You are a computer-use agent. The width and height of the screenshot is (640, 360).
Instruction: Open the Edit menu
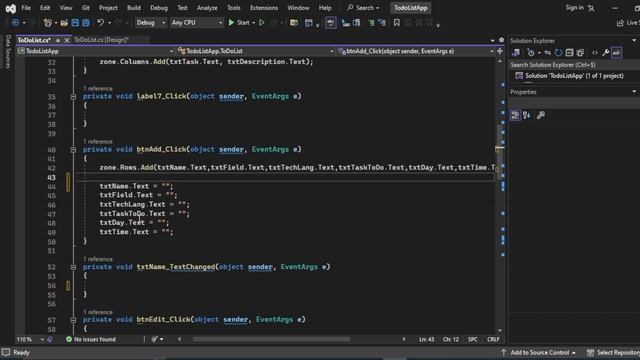point(45,8)
